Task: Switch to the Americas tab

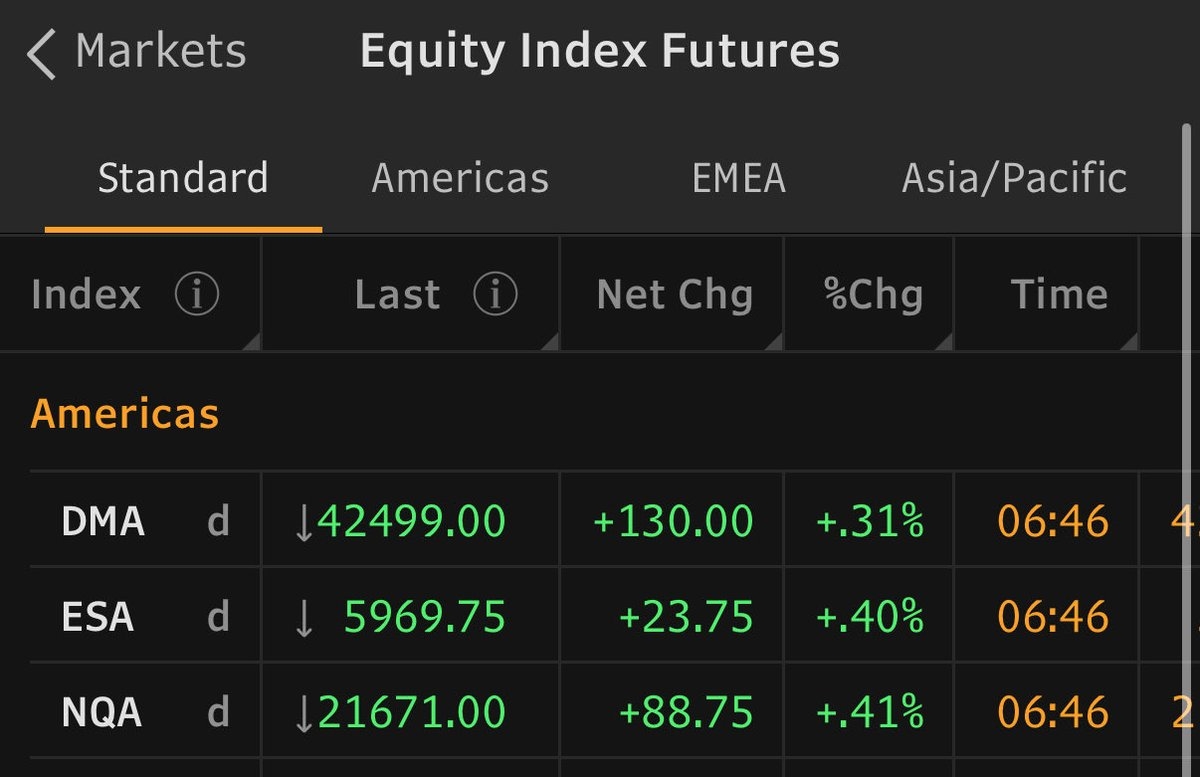Action: pos(460,179)
